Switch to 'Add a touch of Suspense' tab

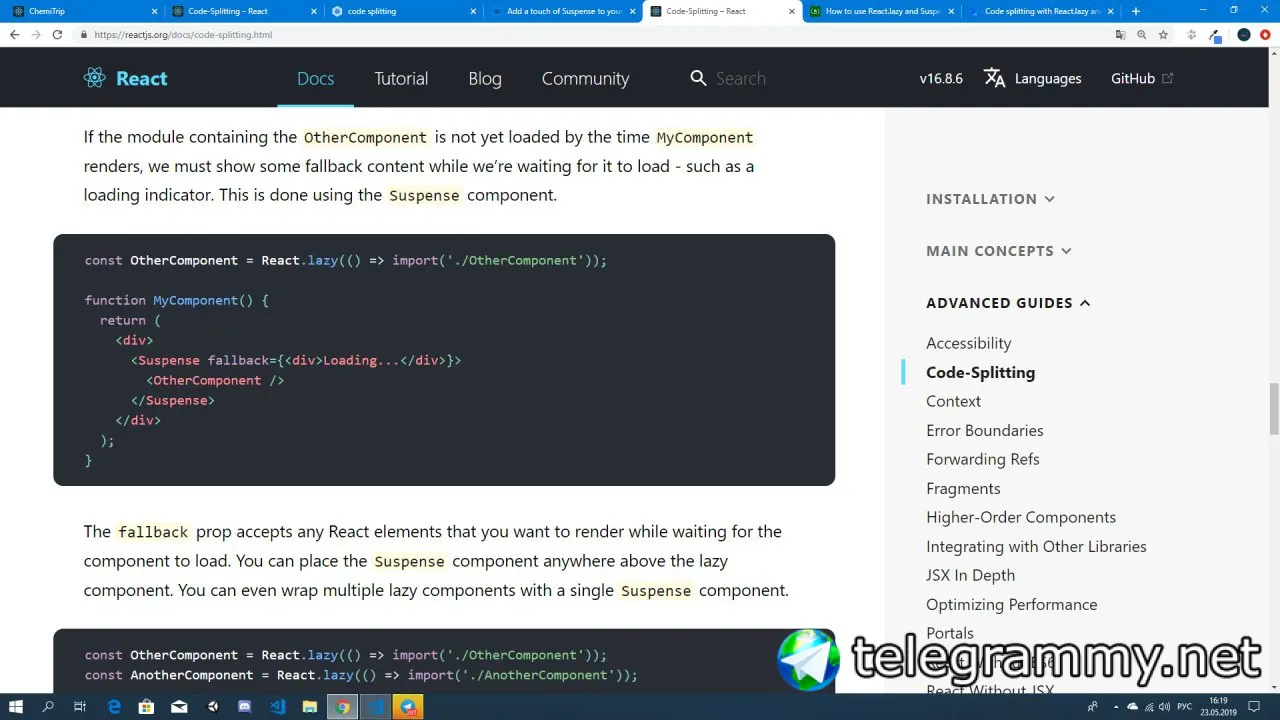click(562, 11)
